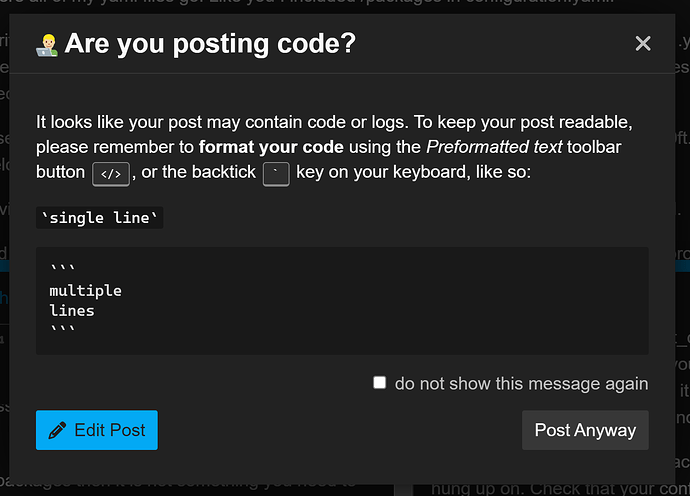Screen dimensions: 690x496
Task: Select the 'single line' inline code sample
Action: coord(99,218)
